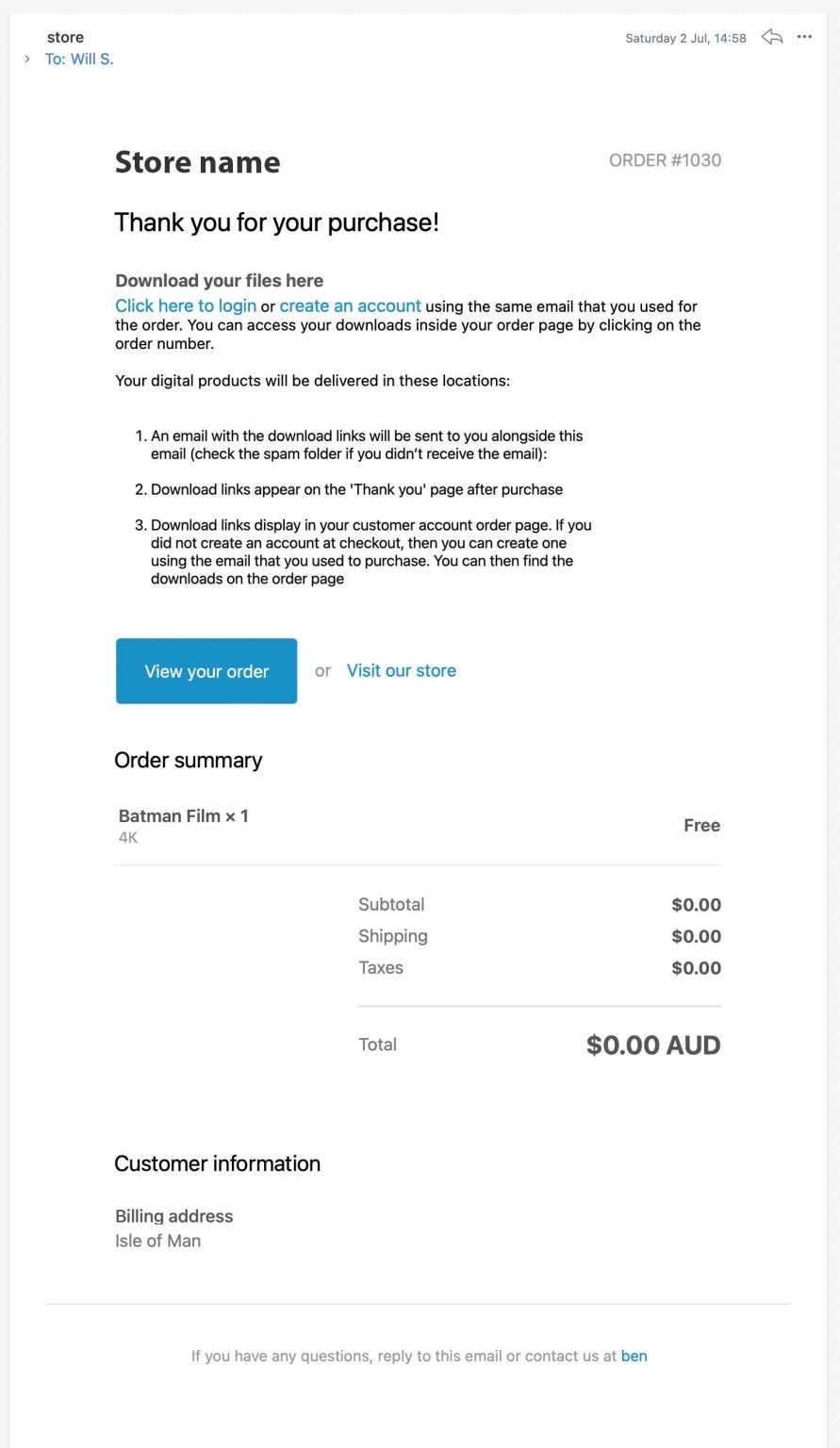
Task: Click the 'Order summary' heading
Action: click(x=189, y=761)
